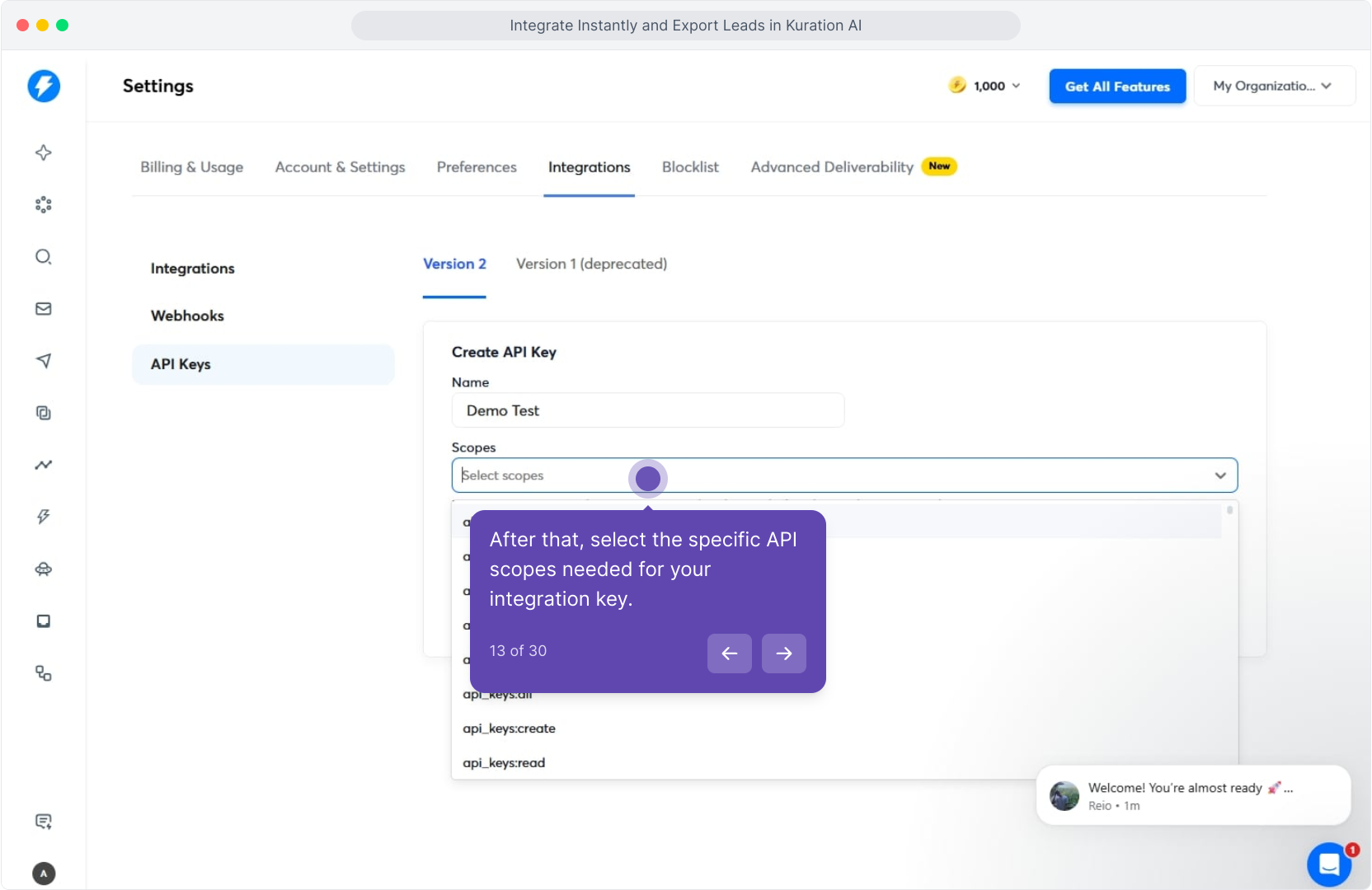Image resolution: width=1372 pixels, height=890 pixels.
Task: Switch to Billing & Usage tab
Action: tap(192, 167)
